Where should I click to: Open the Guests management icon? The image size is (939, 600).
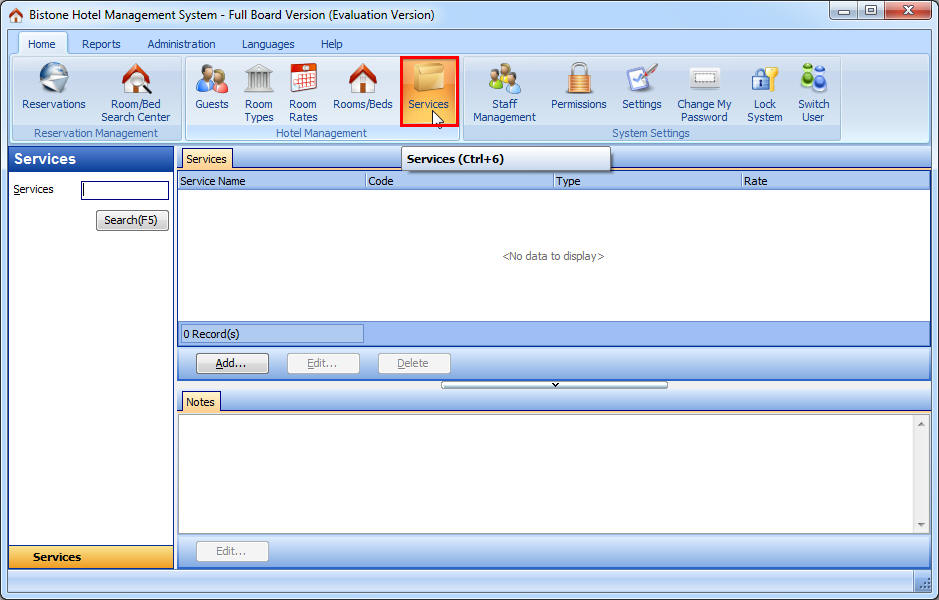(212, 88)
